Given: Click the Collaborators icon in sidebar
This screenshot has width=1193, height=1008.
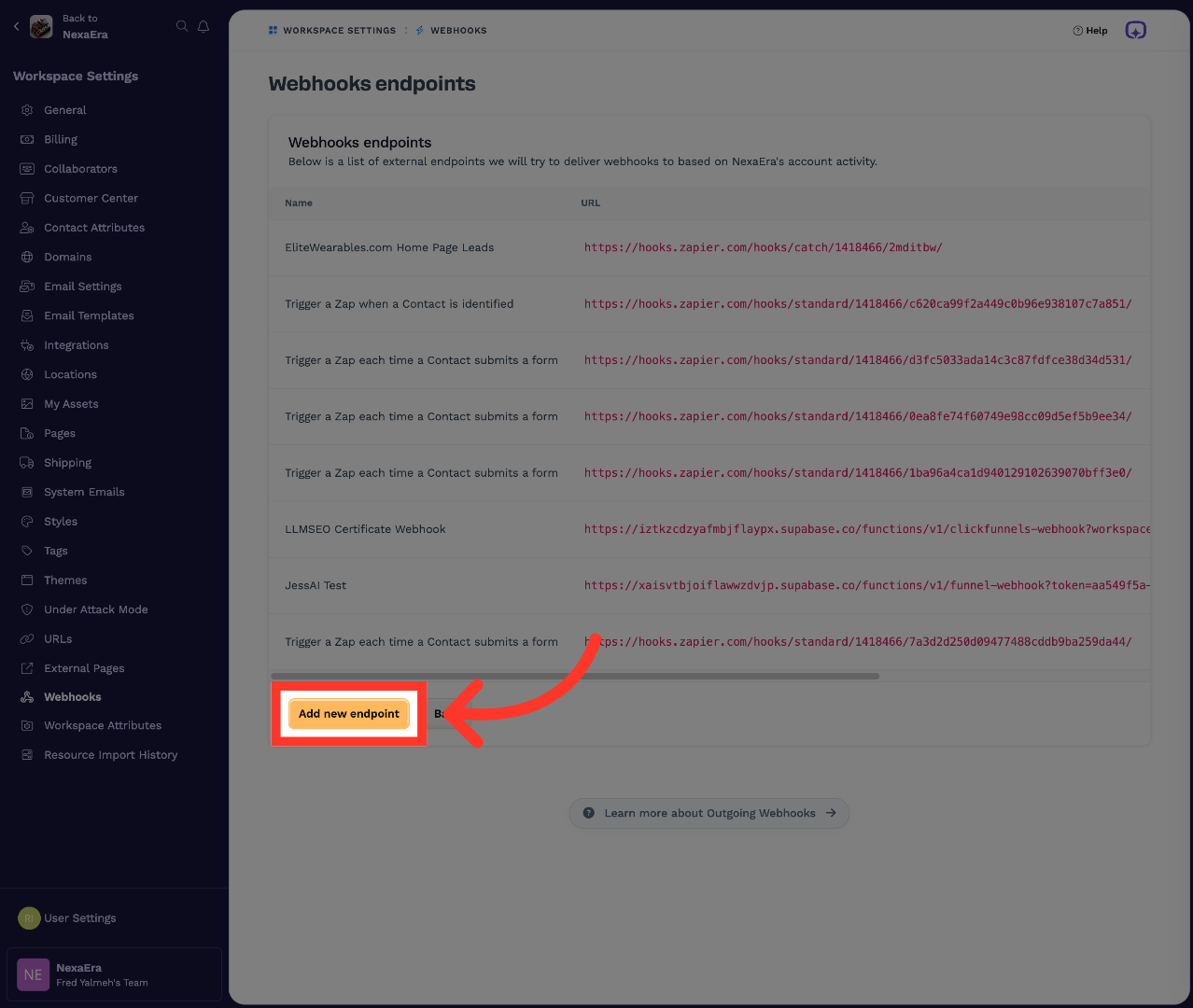Looking at the screenshot, I should 27,169.
